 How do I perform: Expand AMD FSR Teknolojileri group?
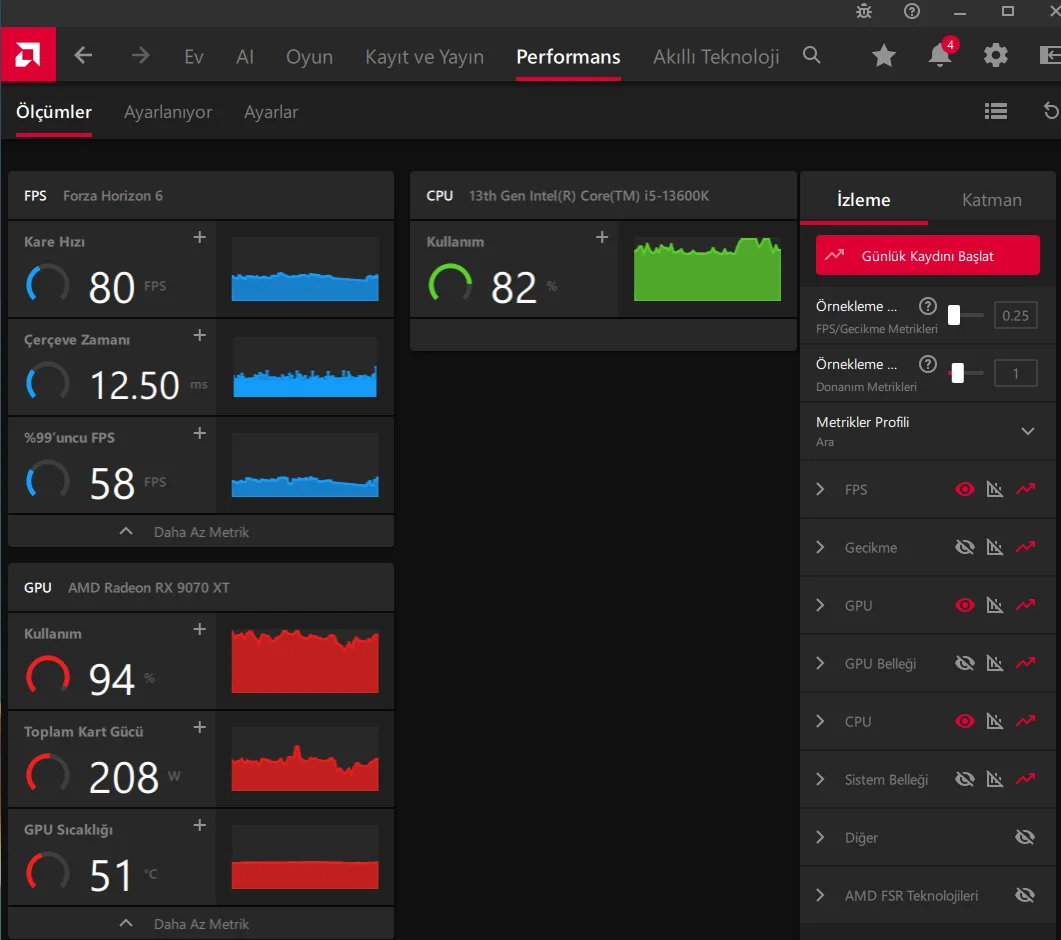(x=820, y=895)
